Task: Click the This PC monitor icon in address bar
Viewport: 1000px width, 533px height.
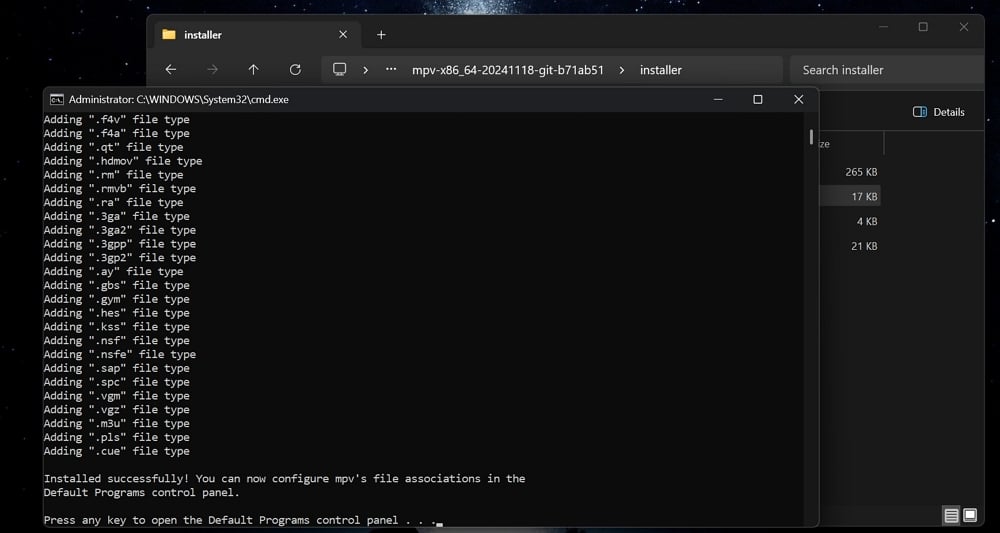Action: [x=340, y=69]
